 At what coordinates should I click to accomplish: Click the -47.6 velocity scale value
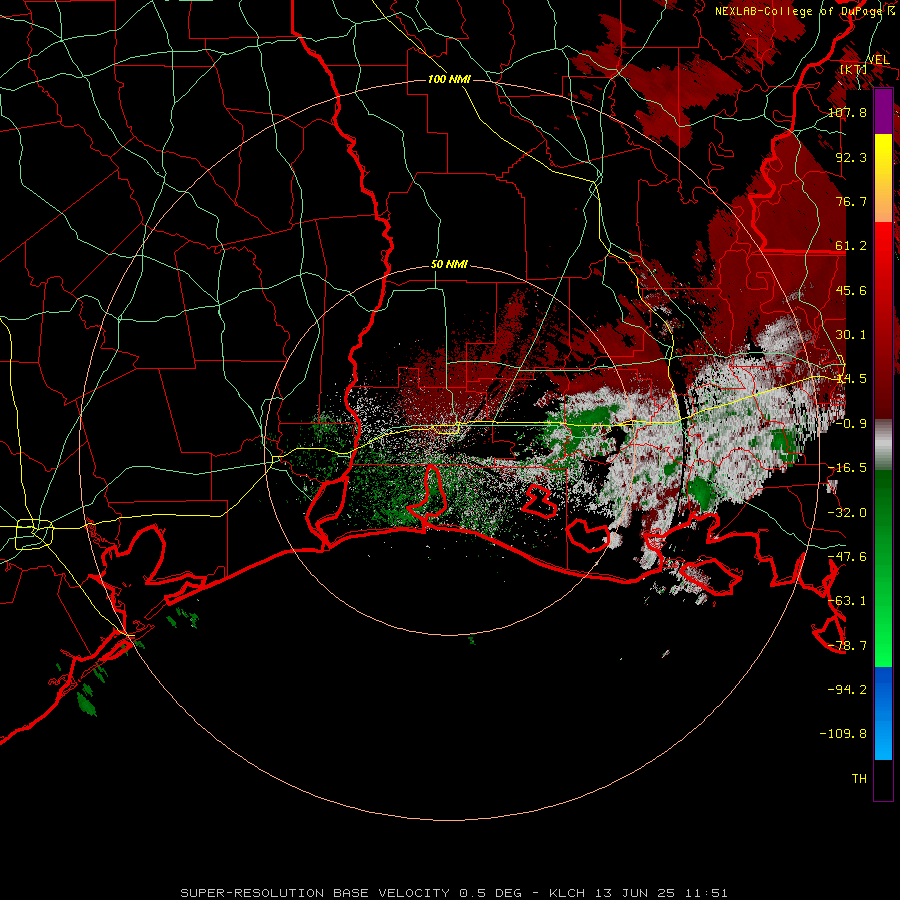[x=847, y=557]
